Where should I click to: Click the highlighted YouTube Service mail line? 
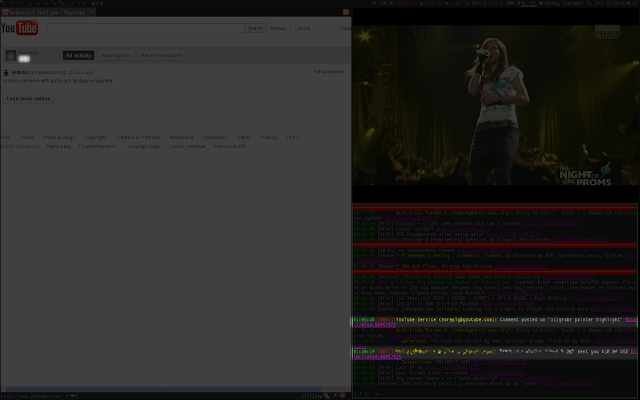(x=495, y=322)
